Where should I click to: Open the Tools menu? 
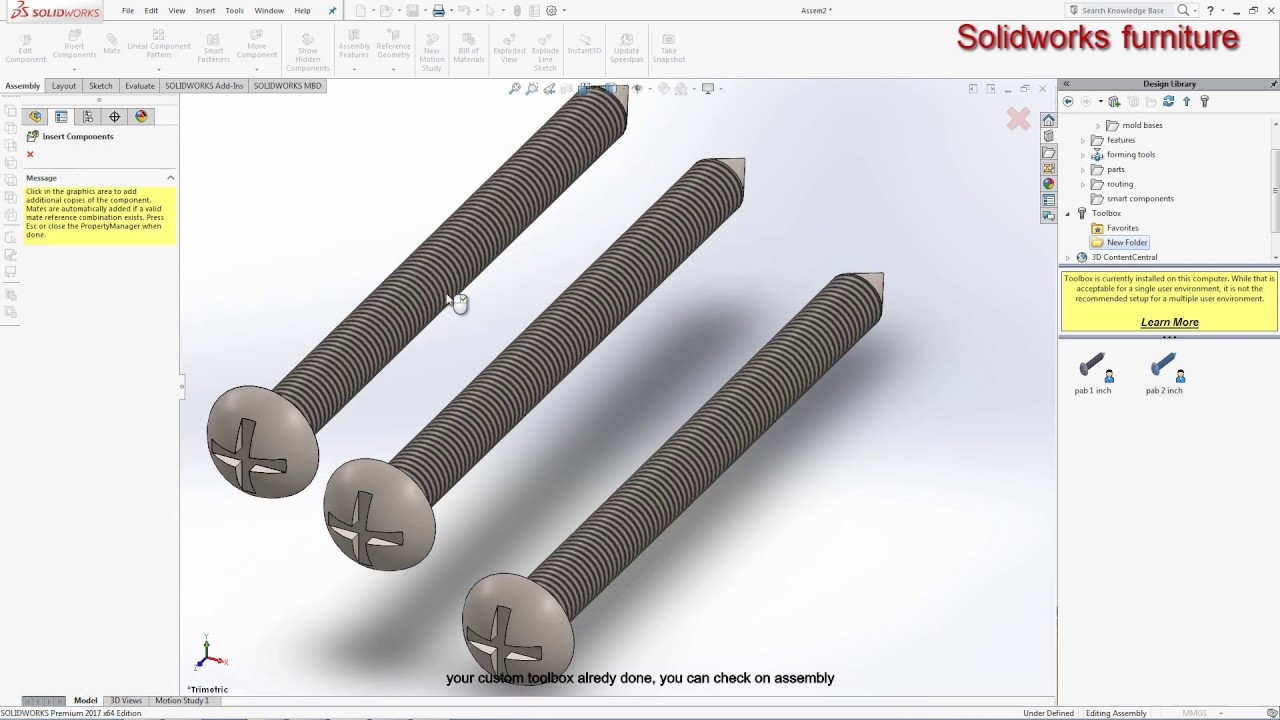click(234, 11)
